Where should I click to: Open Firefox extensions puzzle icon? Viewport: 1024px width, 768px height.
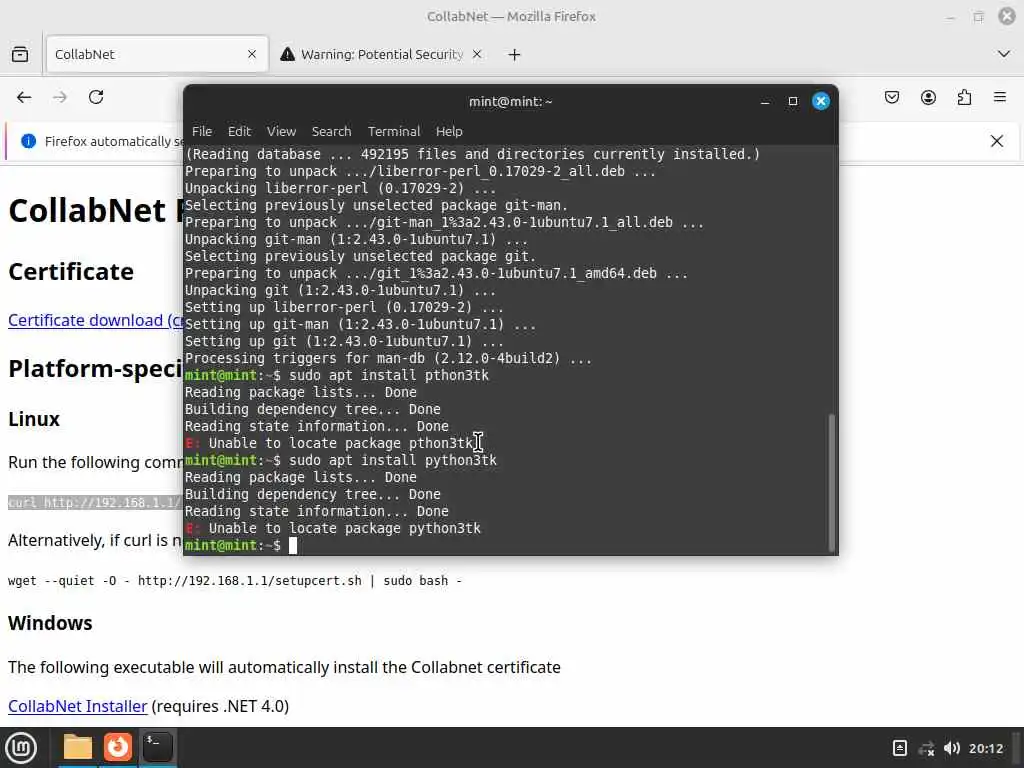[x=964, y=97]
